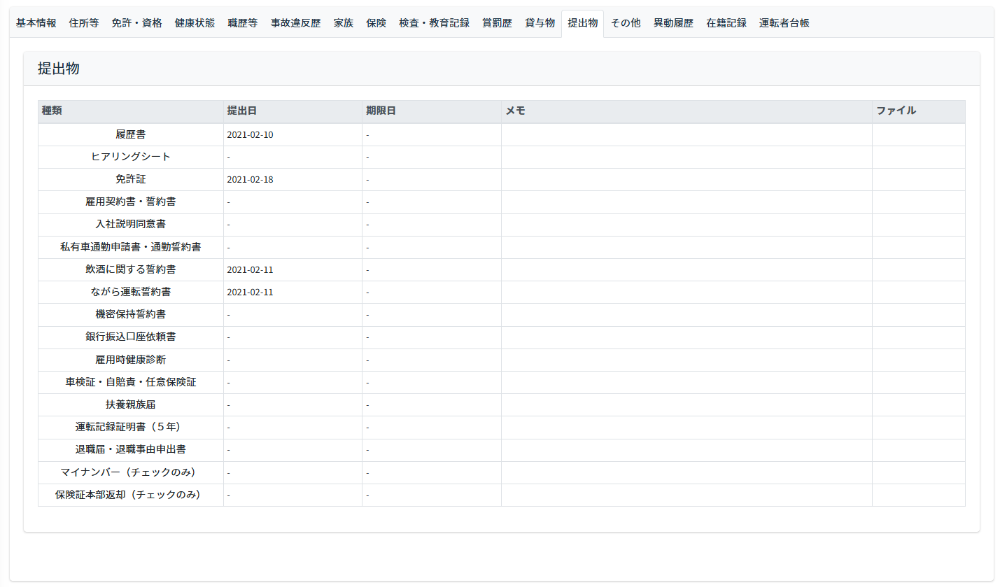
Task: Click the 提出日 column header
Action: pos(243,111)
